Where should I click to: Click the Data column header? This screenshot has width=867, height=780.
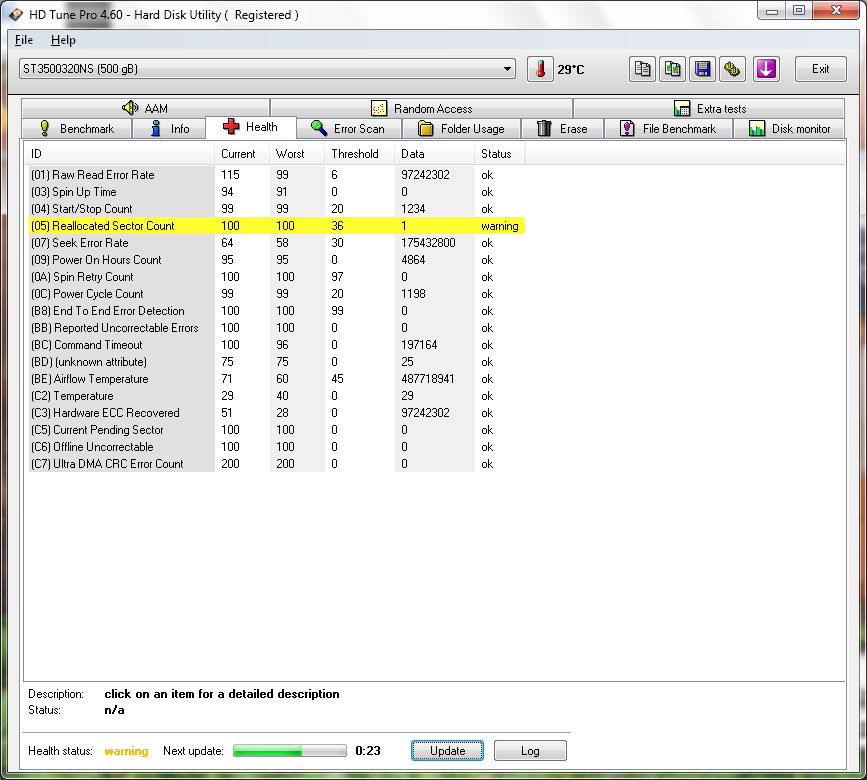click(435, 154)
